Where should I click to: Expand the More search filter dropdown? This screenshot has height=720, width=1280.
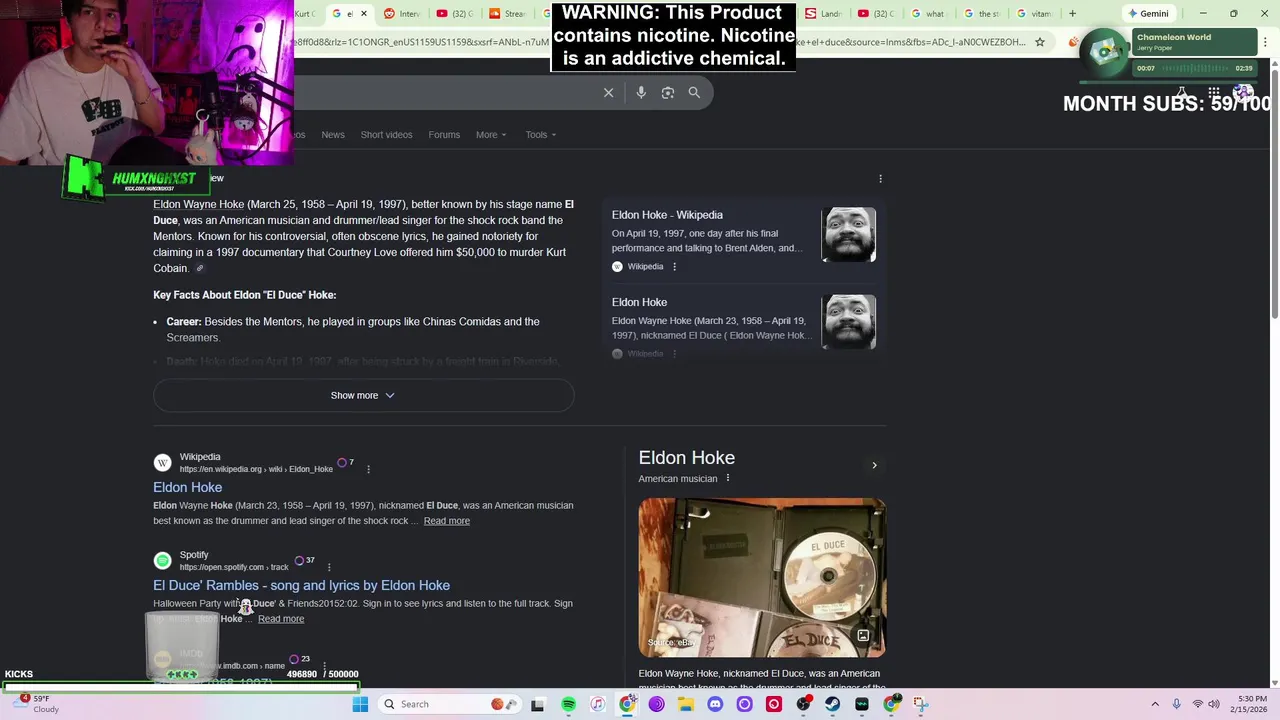coord(491,135)
